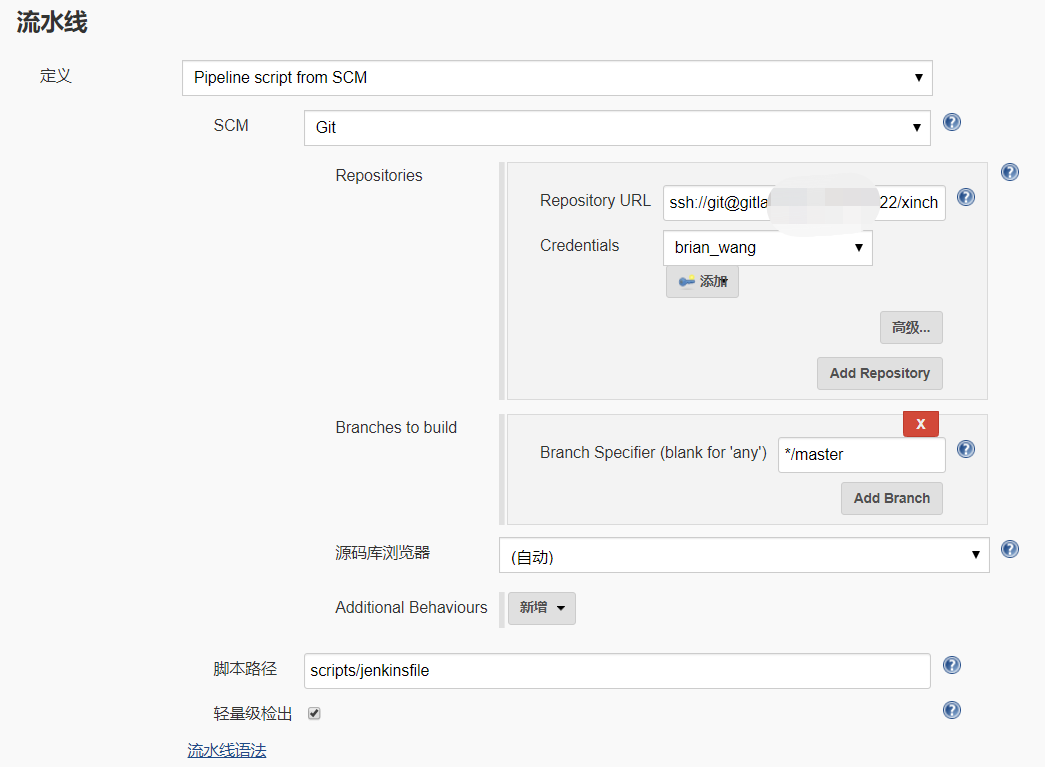Expand the 新增 Additional Behaviours menu
This screenshot has width=1045, height=767.
point(542,608)
